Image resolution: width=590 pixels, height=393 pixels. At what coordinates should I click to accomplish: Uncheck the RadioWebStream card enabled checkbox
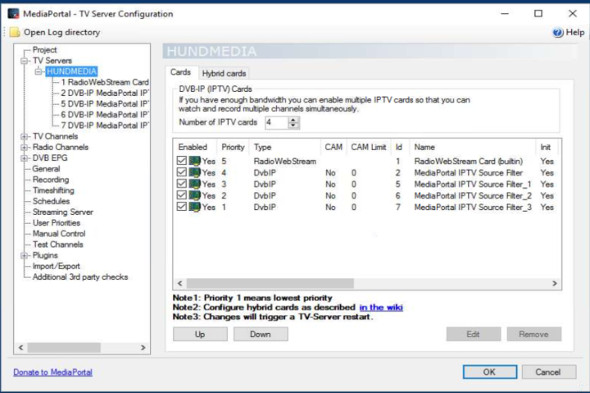pos(182,161)
